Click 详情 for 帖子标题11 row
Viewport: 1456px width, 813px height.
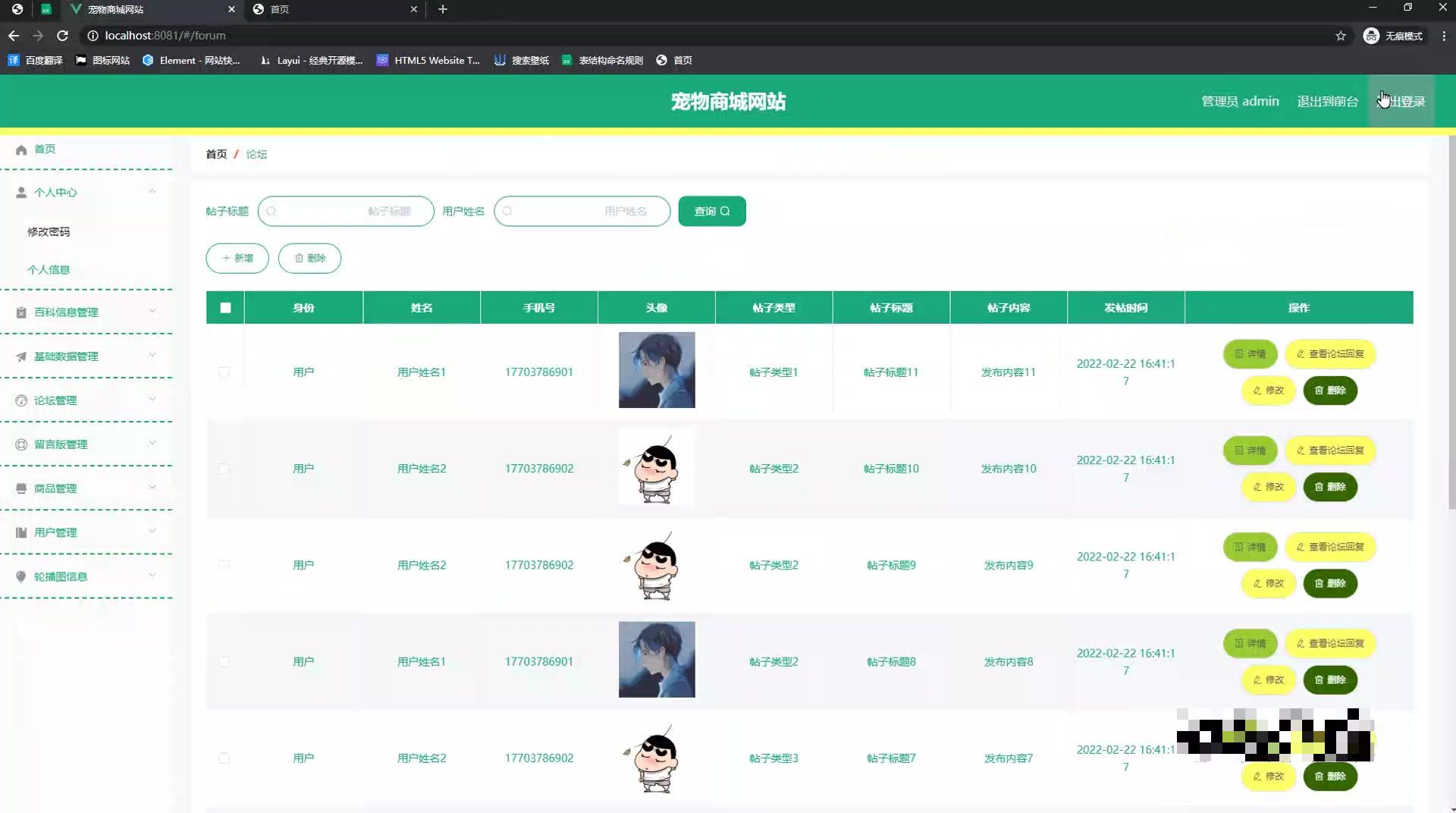coord(1250,354)
